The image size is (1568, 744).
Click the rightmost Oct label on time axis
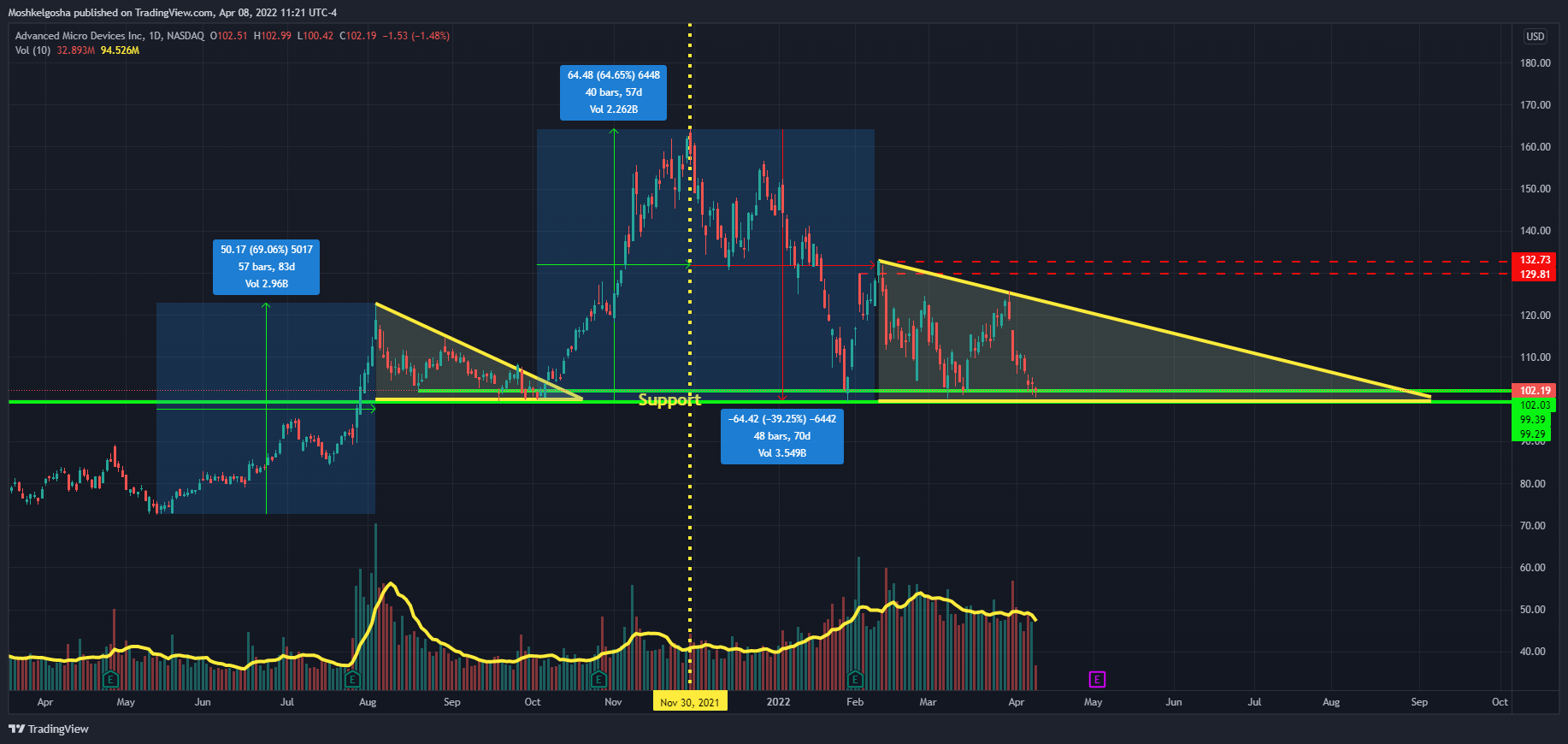pyautogui.click(x=1500, y=702)
